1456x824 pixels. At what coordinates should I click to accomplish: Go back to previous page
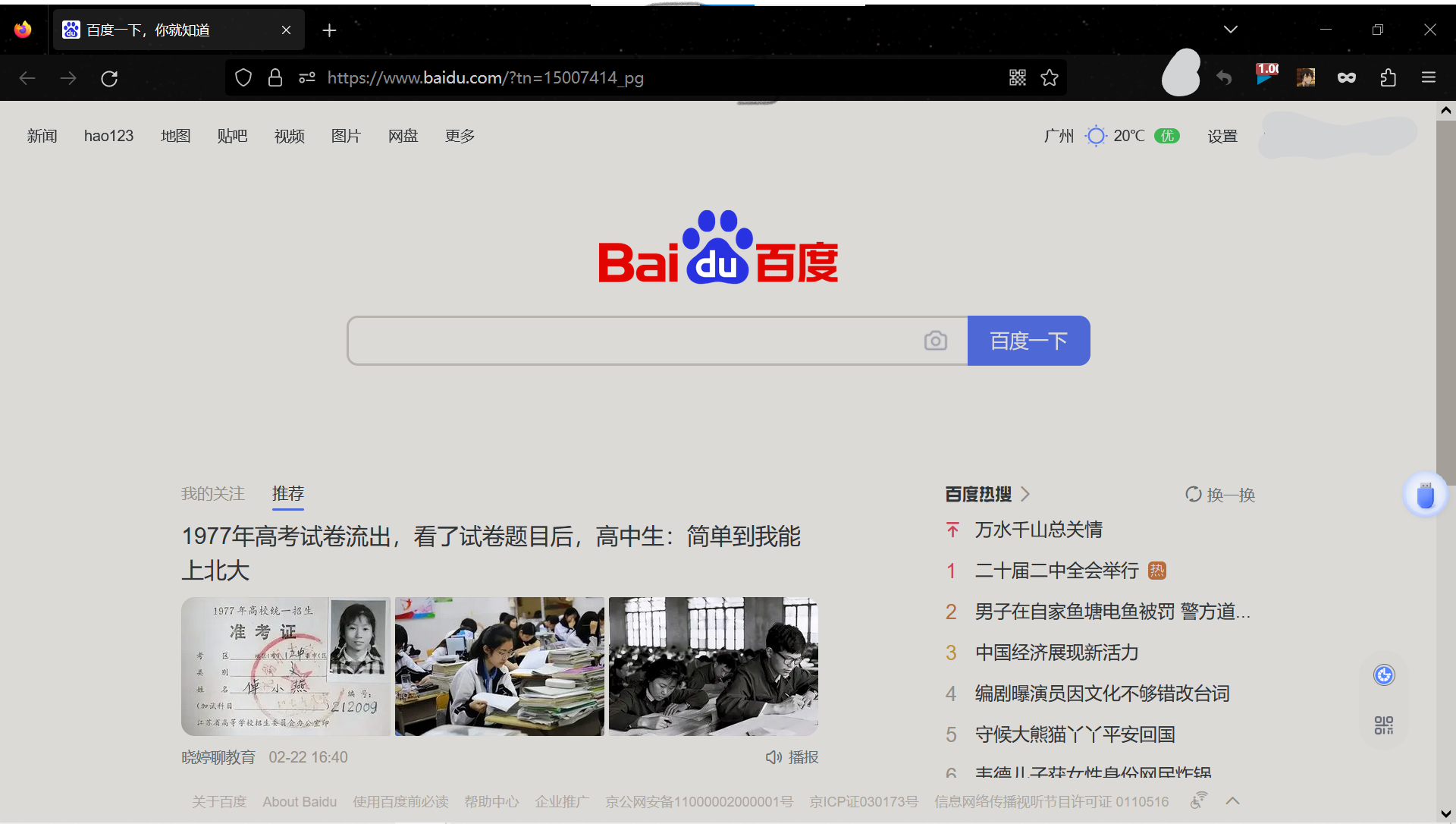pyautogui.click(x=27, y=78)
